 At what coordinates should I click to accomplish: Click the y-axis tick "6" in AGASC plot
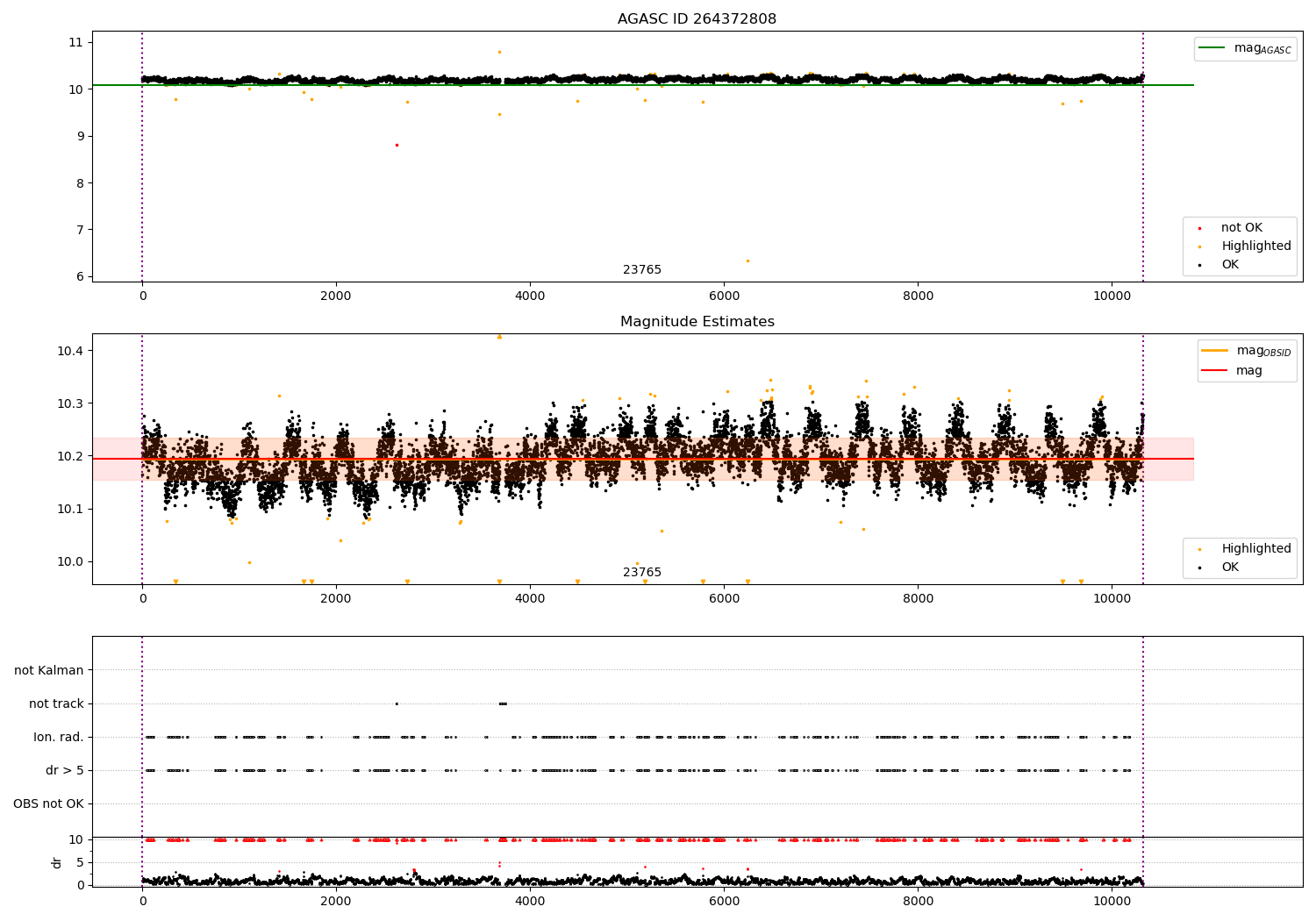click(79, 276)
